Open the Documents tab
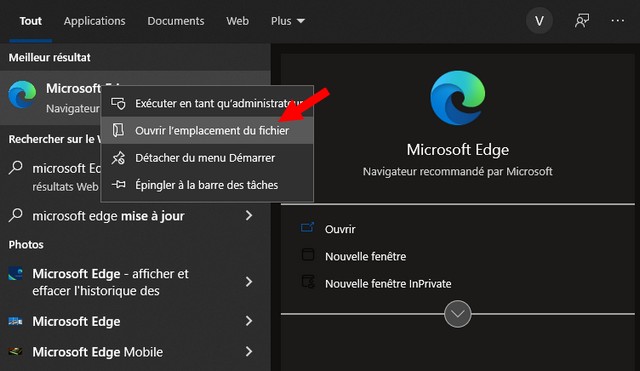This screenshot has width=640, height=371. tap(176, 21)
